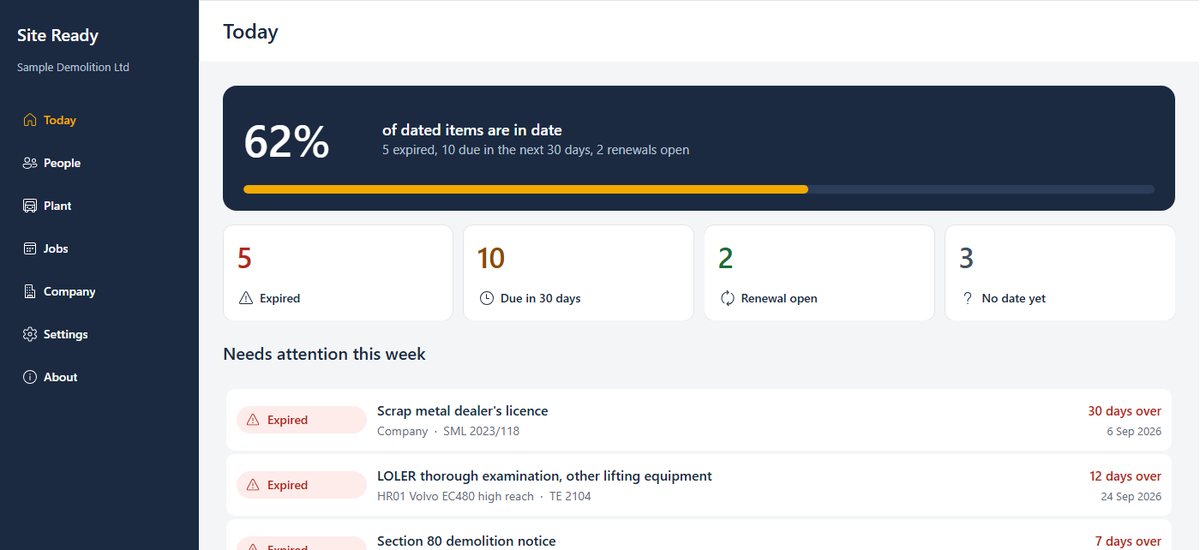Click the date '6 Sep 2026'
This screenshot has height=550, width=1200.
point(1134,431)
